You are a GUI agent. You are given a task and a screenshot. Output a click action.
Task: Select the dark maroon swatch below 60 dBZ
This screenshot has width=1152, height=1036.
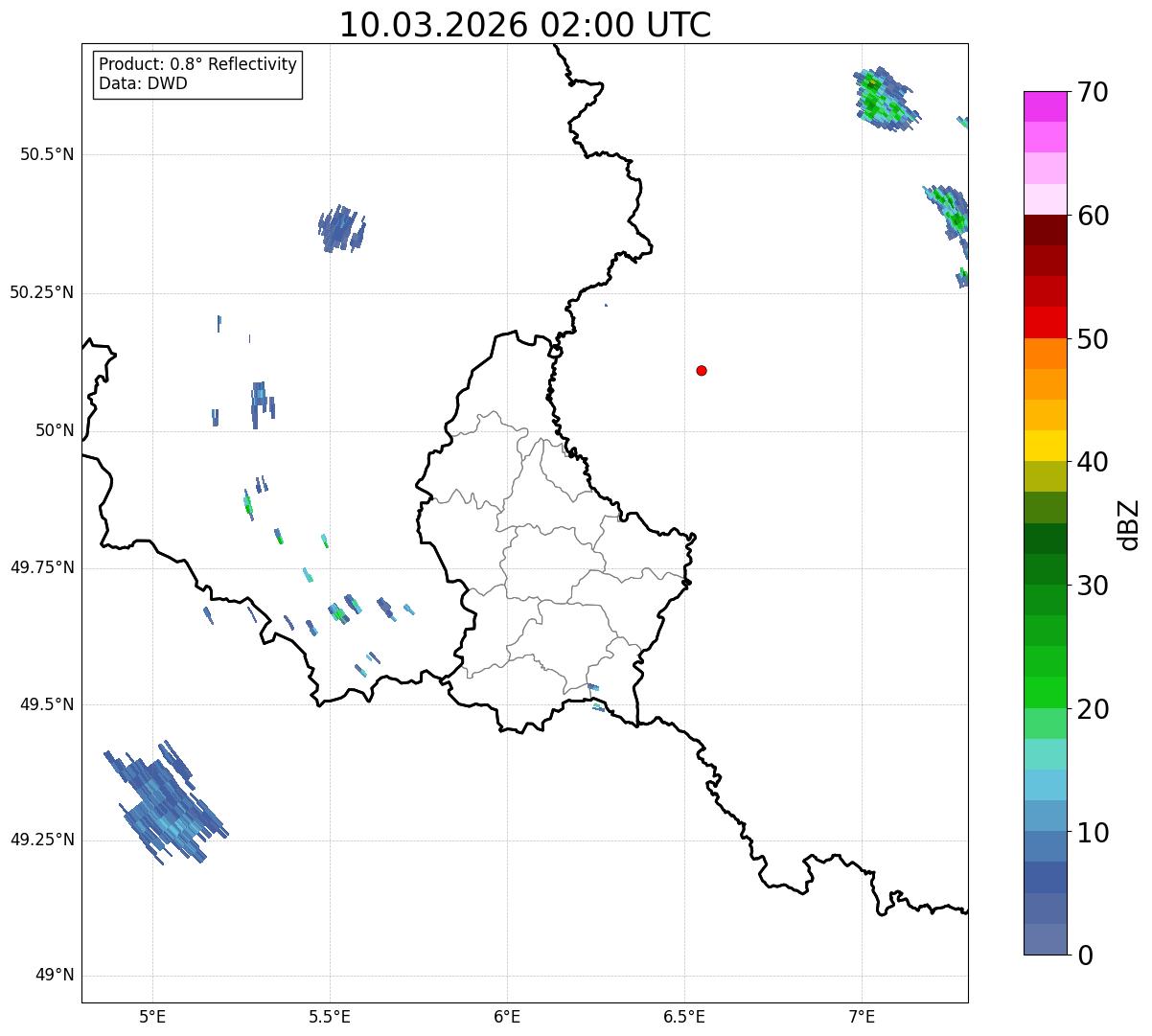(x=1045, y=230)
